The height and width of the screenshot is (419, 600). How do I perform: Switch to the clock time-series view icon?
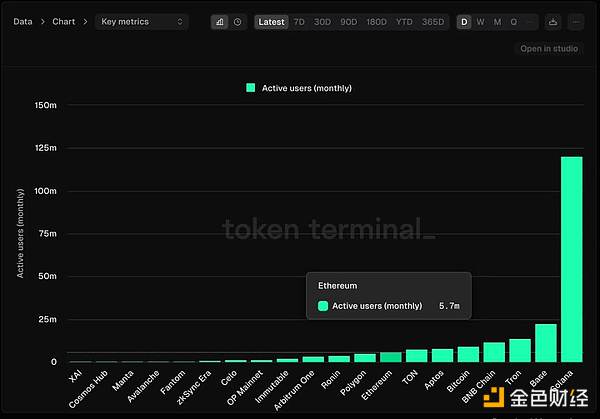pyautogui.click(x=237, y=21)
